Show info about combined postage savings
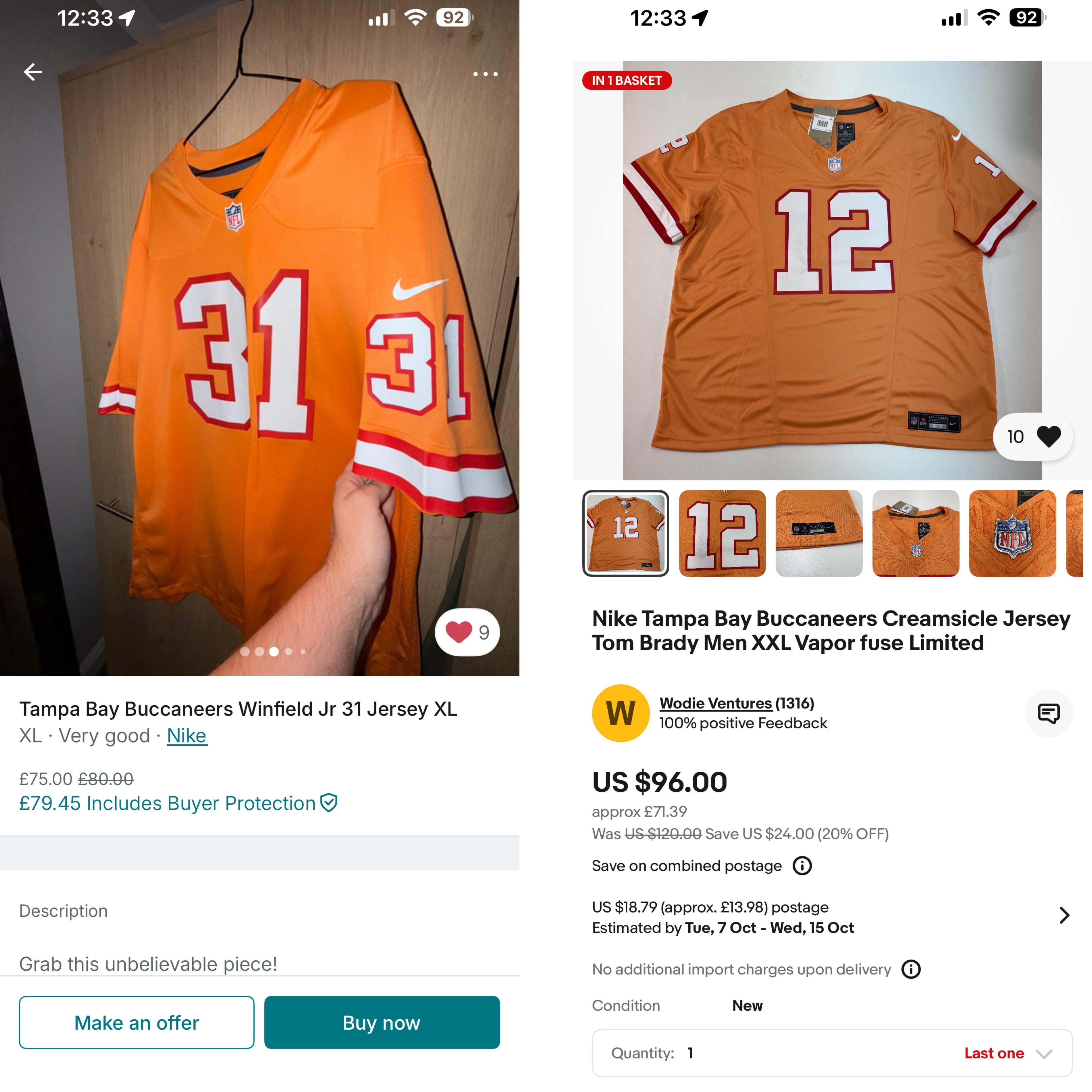Viewport: 1092px width, 1092px height. tap(802, 866)
